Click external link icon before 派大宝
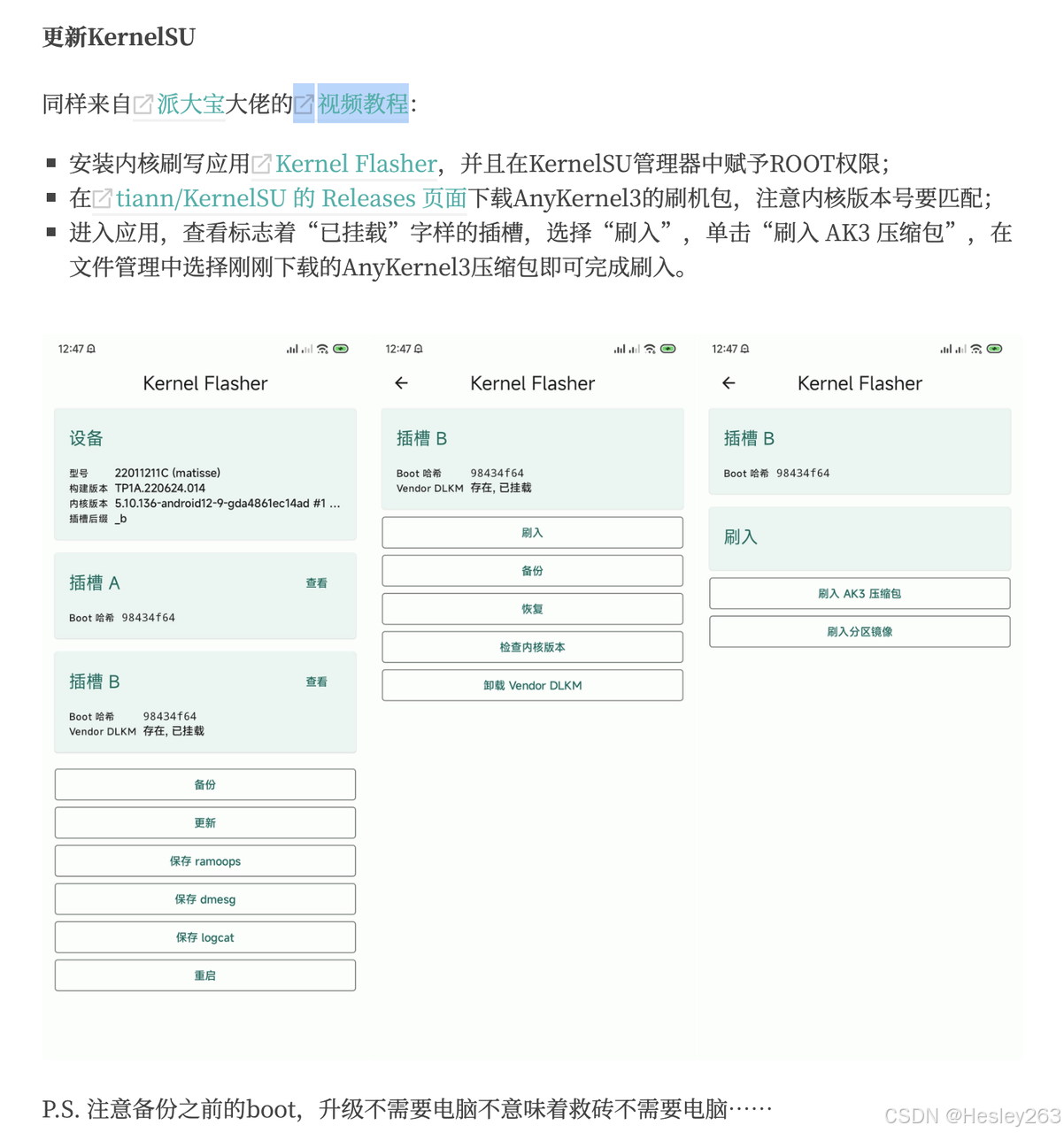This screenshot has height=1133, width=1064. 143,104
